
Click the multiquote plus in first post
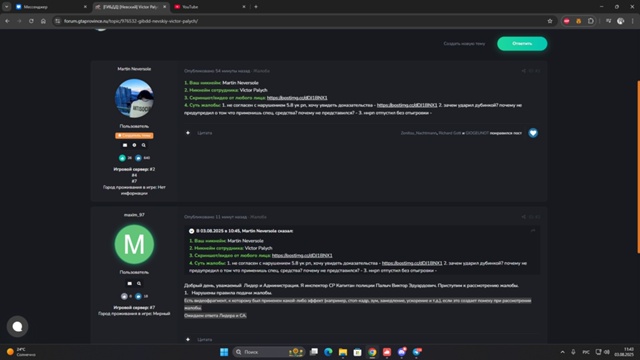point(188,133)
